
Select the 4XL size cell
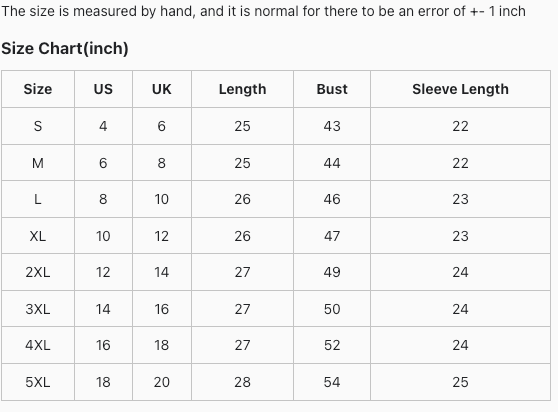(x=38, y=345)
